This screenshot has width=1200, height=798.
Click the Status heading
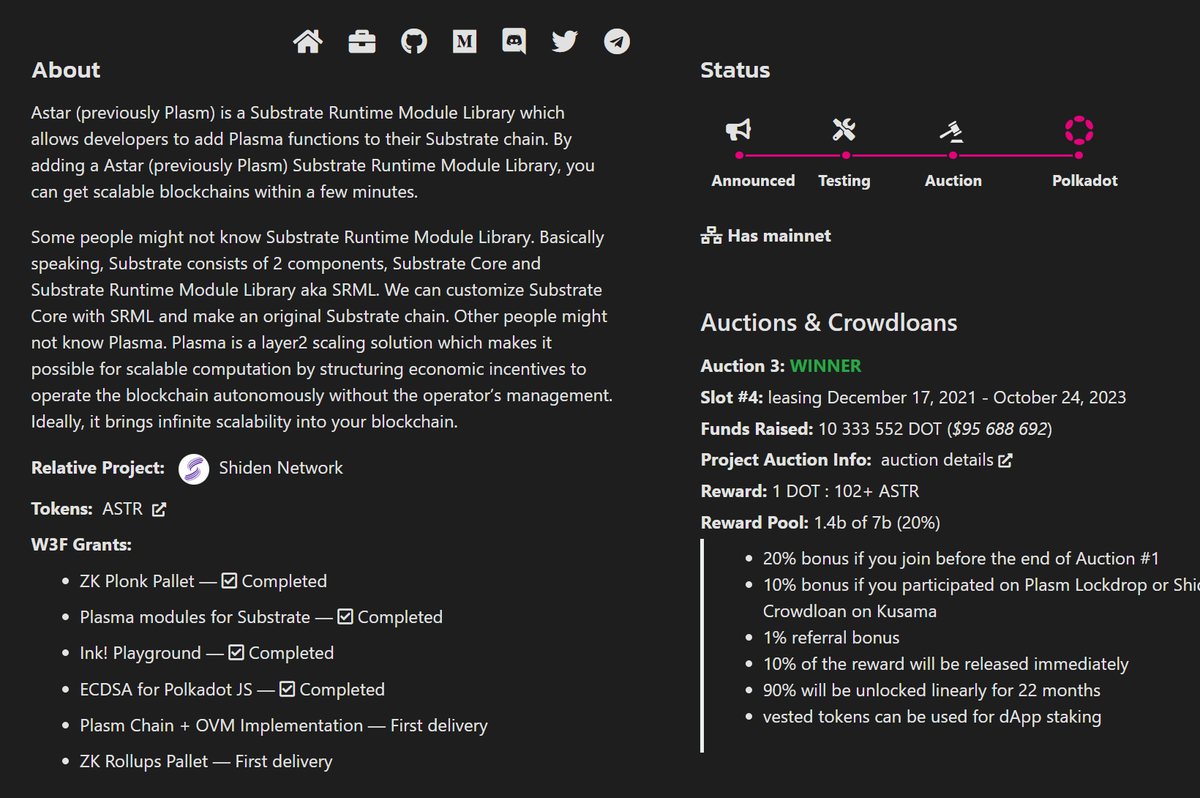pyautogui.click(x=735, y=70)
